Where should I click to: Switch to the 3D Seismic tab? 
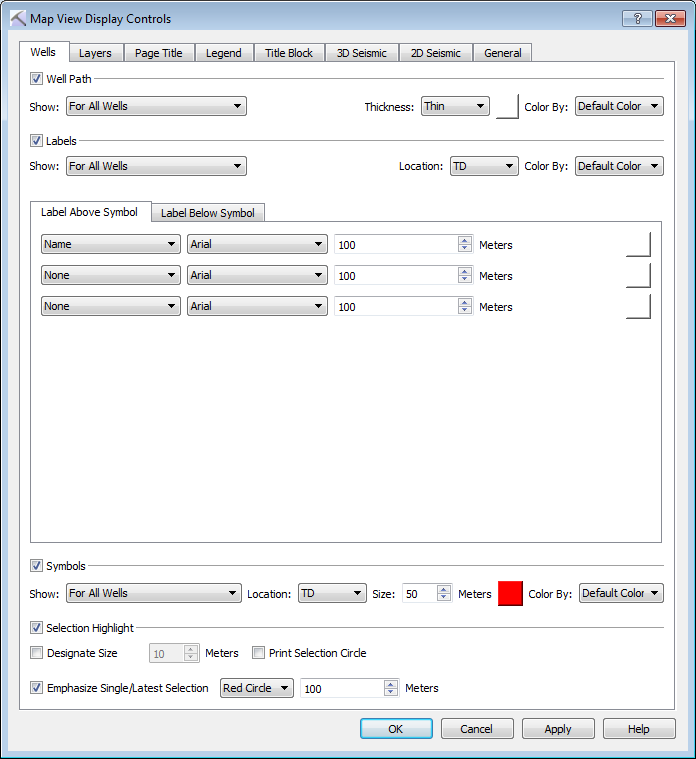[361, 53]
